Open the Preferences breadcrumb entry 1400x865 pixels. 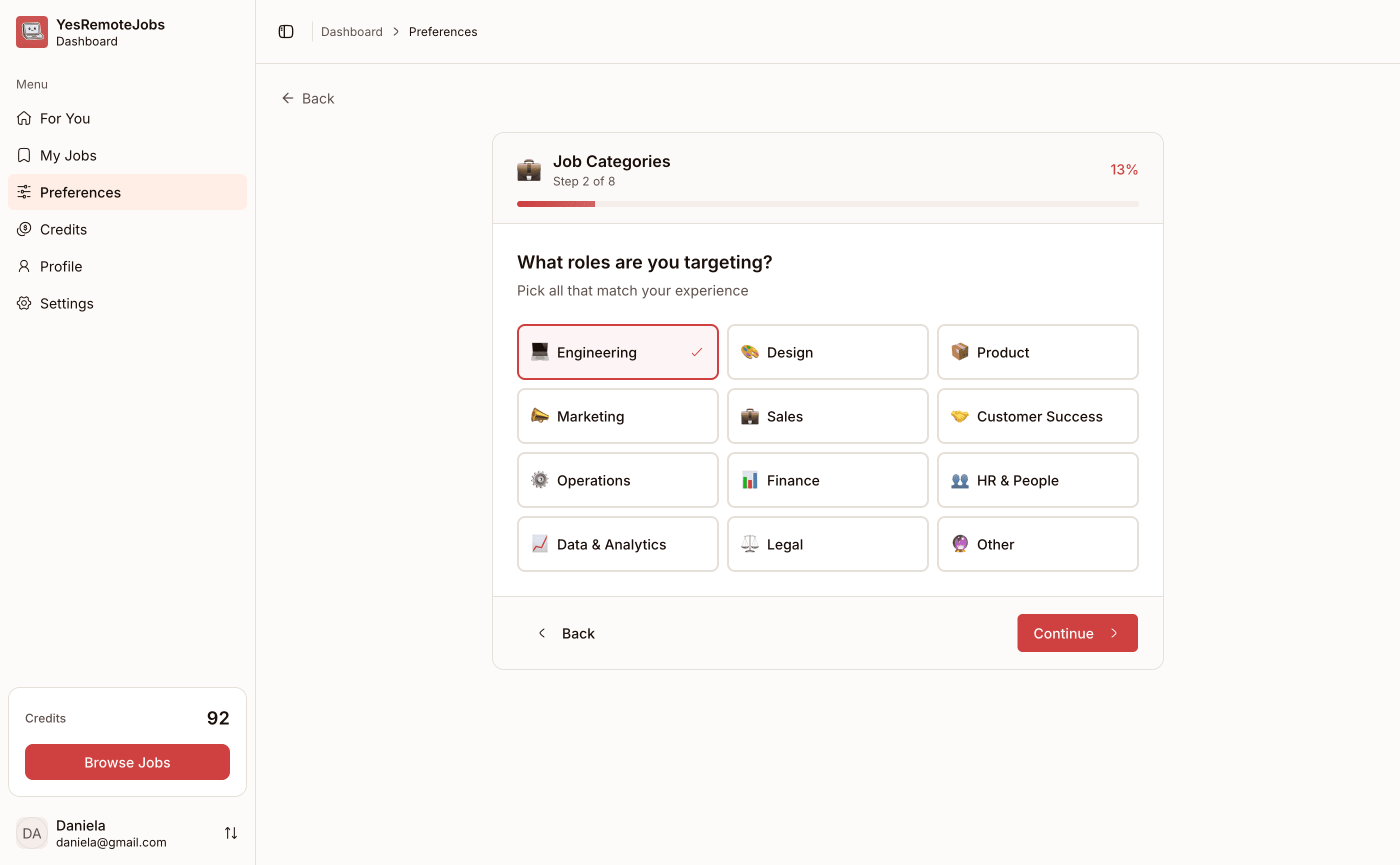(x=442, y=31)
